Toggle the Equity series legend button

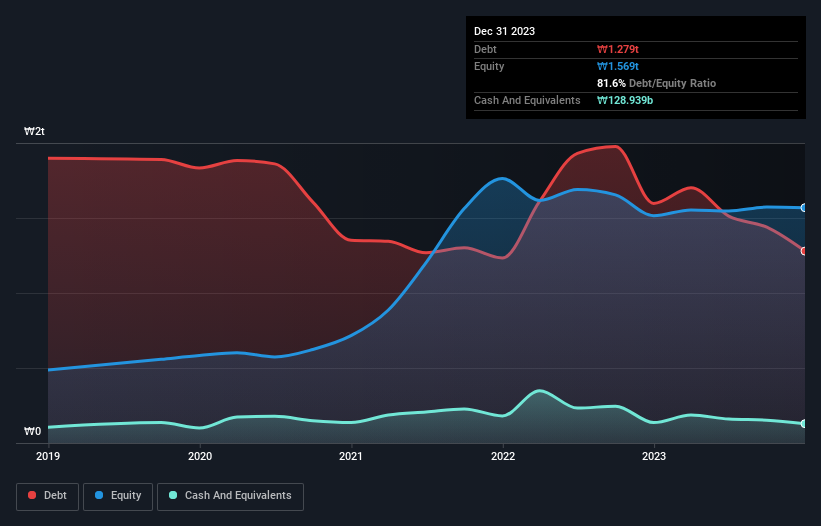point(118,496)
